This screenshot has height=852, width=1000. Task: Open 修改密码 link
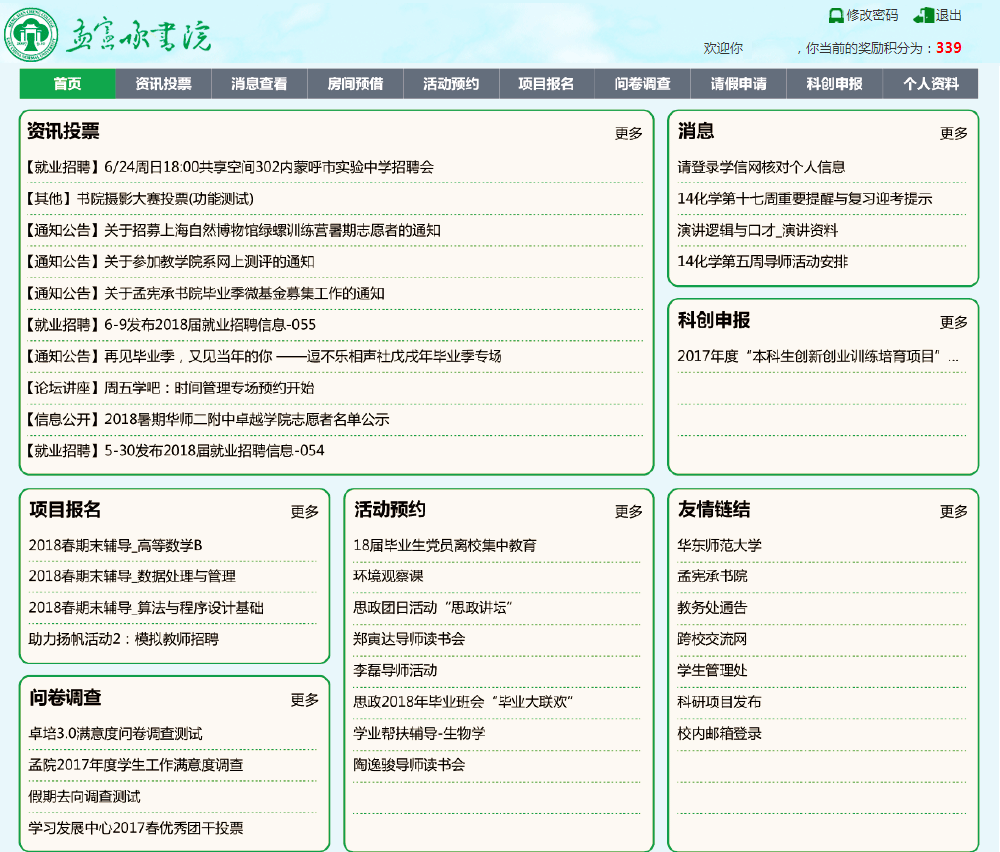pyautogui.click(x=871, y=15)
